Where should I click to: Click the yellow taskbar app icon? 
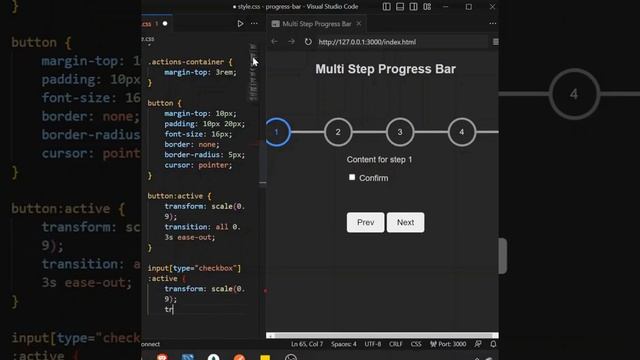(265, 358)
